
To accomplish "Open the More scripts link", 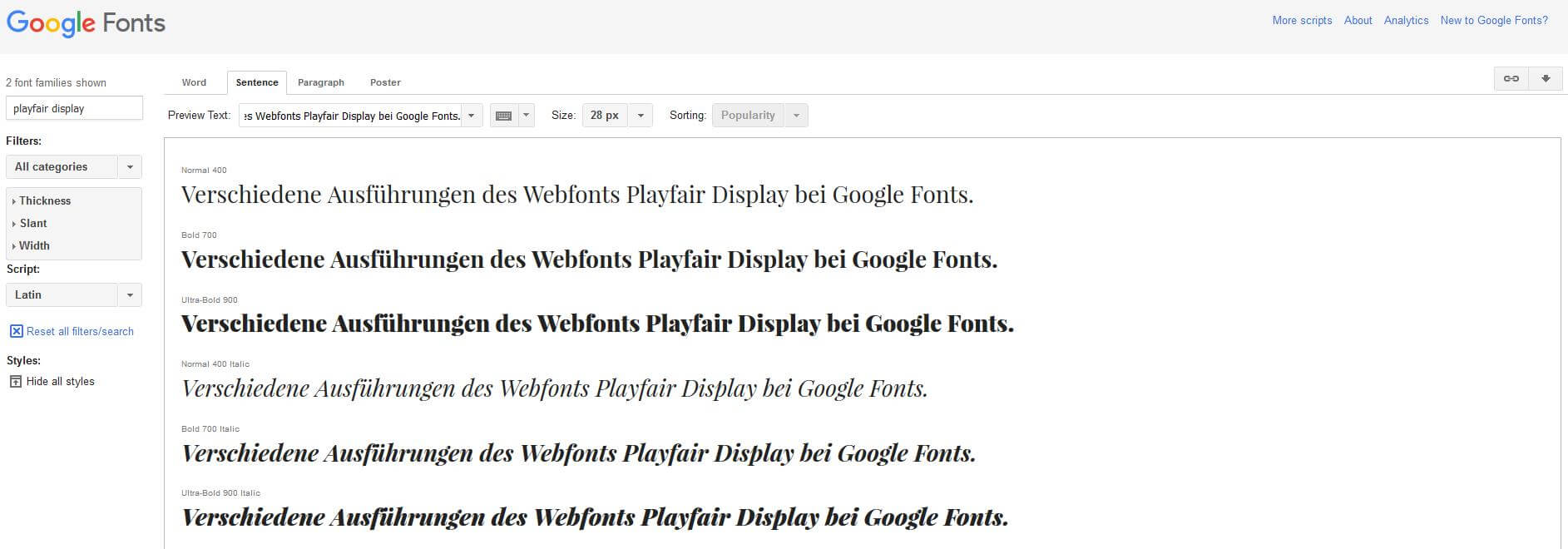I will [1302, 20].
